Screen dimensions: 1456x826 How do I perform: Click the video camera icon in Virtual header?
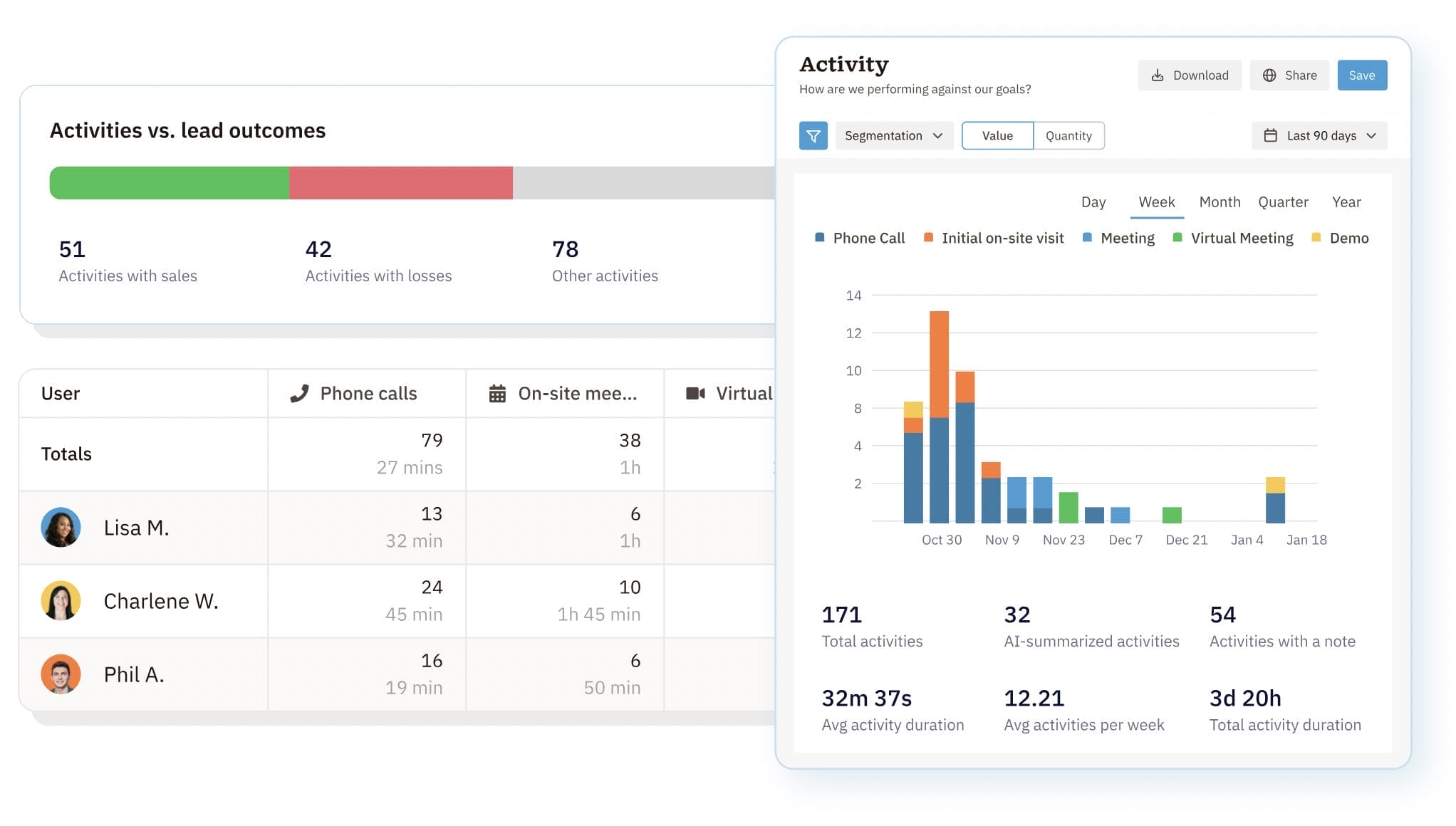[x=695, y=393]
